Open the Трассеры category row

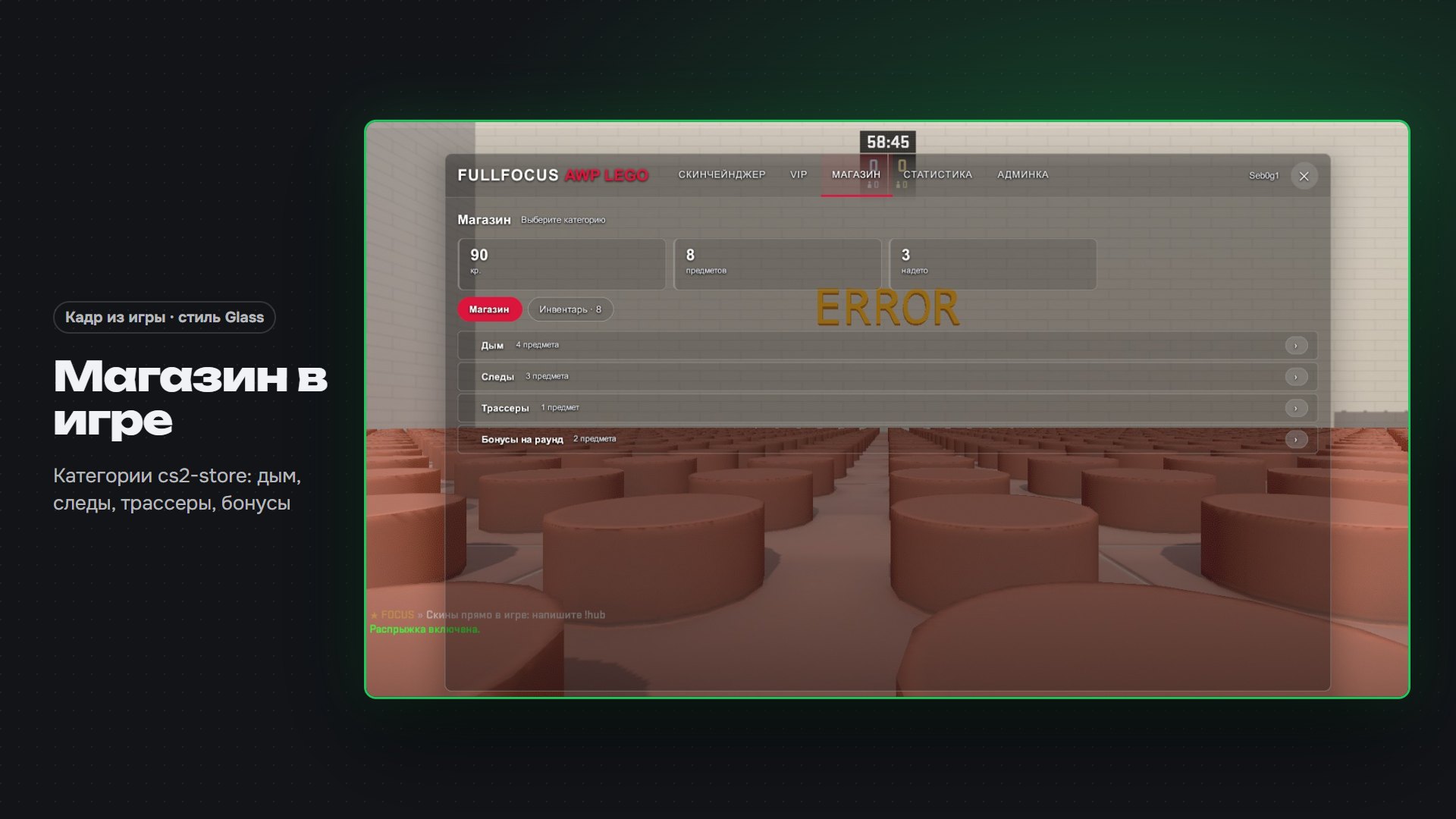pyautogui.click(x=887, y=408)
